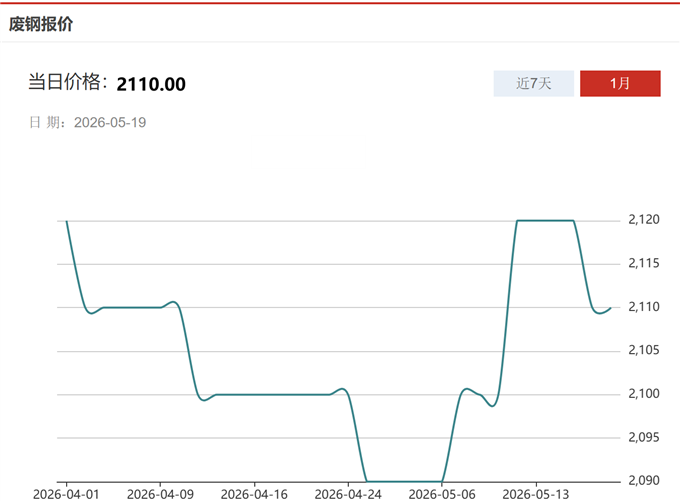Click y-axis value 2,090
This screenshot has width=680, height=501.
tap(644, 480)
